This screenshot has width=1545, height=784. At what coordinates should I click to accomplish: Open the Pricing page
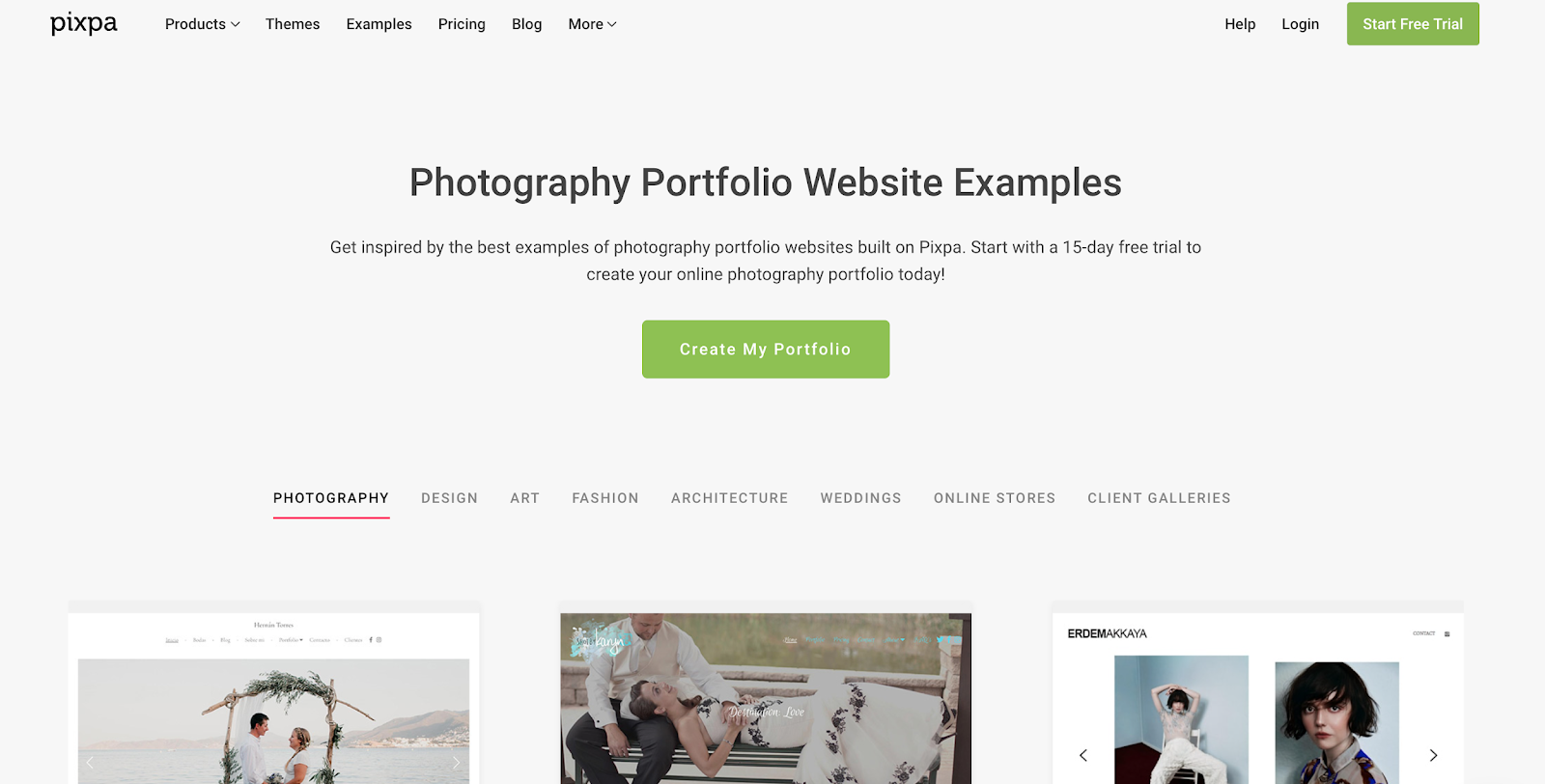462,24
